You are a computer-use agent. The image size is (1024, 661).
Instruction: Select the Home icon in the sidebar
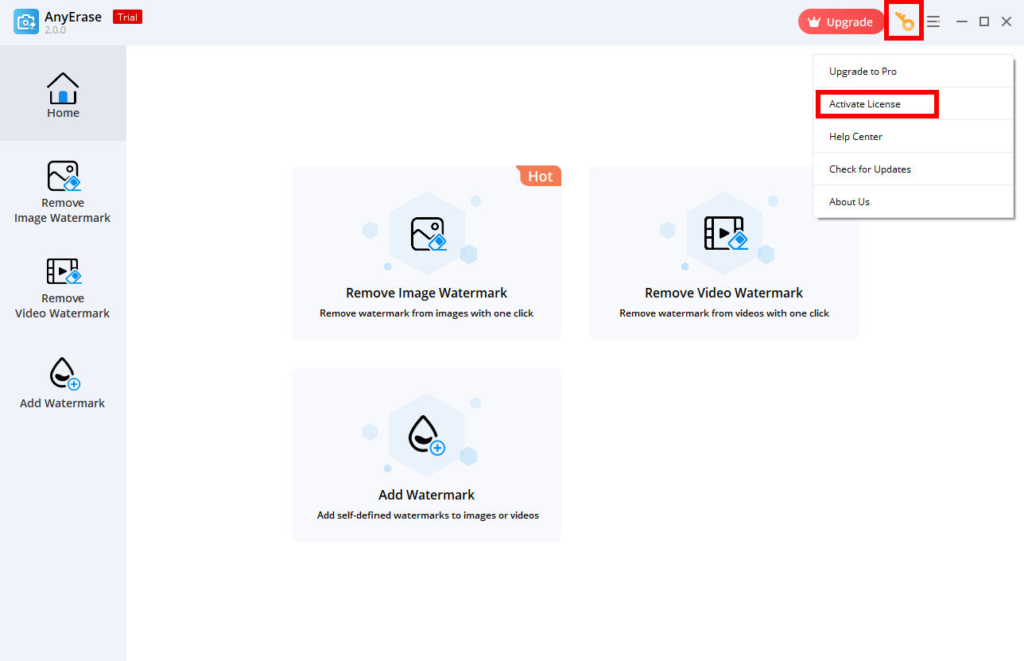tap(63, 88)
